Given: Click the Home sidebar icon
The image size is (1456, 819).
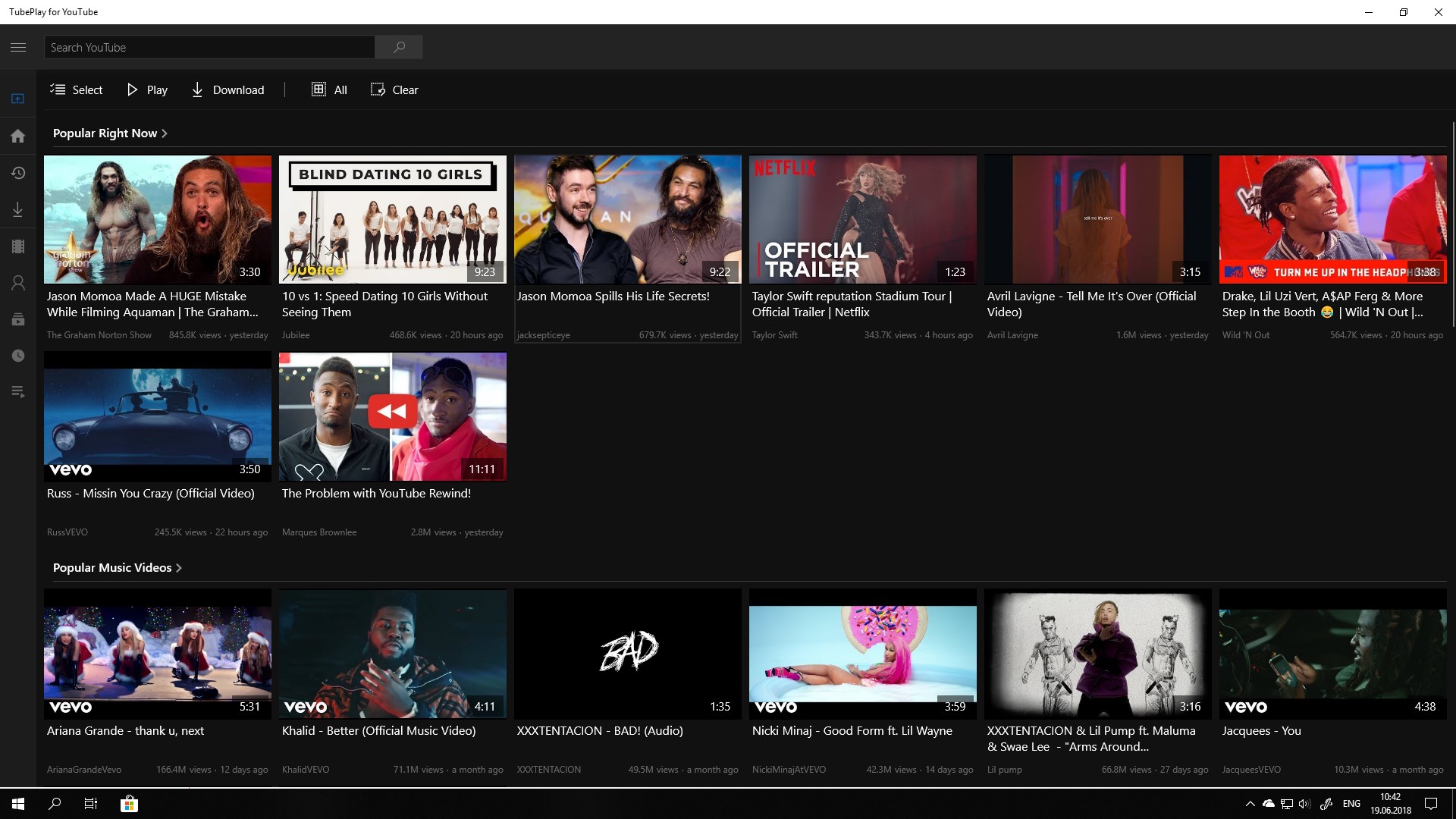Looking at the screenshot, I should pyautogui.click(x=18, y=136).
